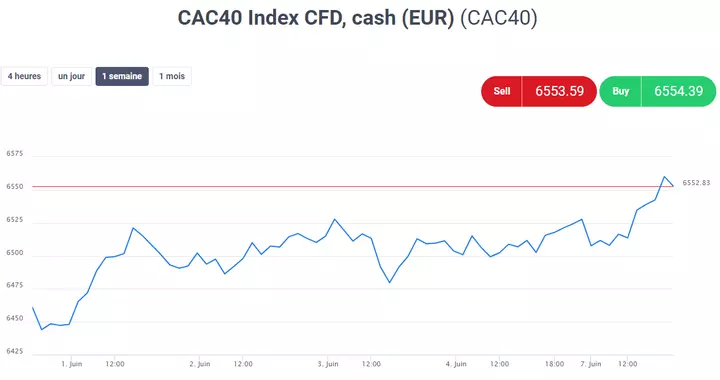
Task: Click the Sell price 6553.59
Action: point(559,91)
